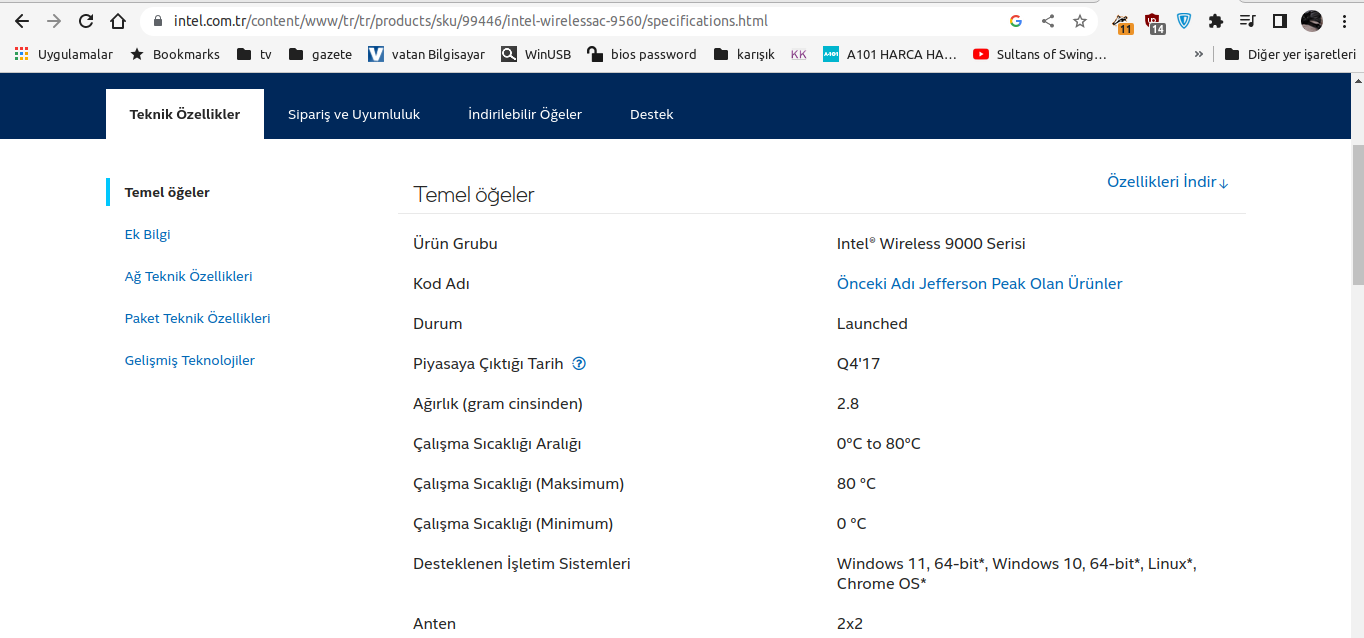This screenshot has width=1364, height=638.
Task: Switch to Sipariş ve Uyumluluk tab
Action: [x=354, y=114]
